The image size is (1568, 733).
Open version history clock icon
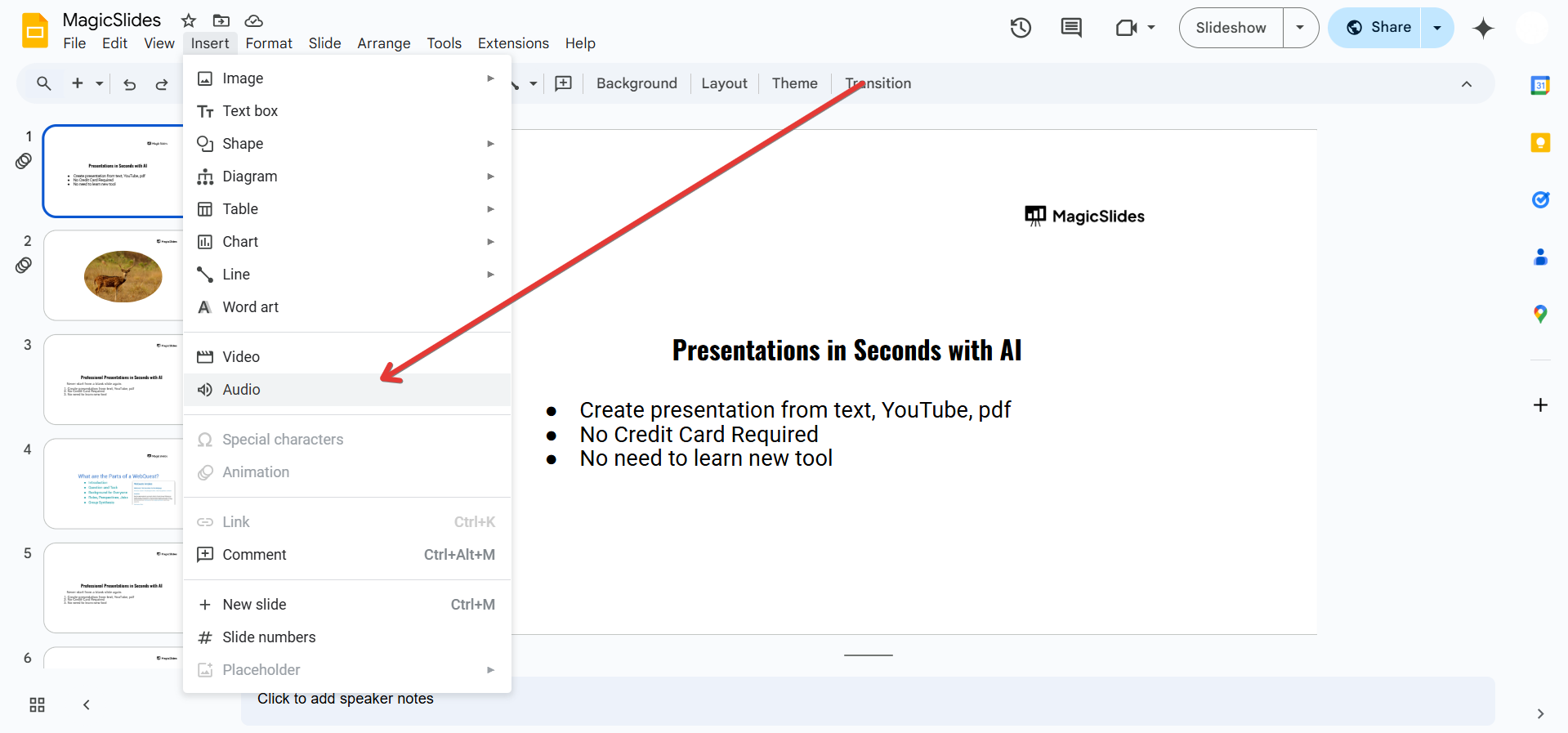point(1021,28)
